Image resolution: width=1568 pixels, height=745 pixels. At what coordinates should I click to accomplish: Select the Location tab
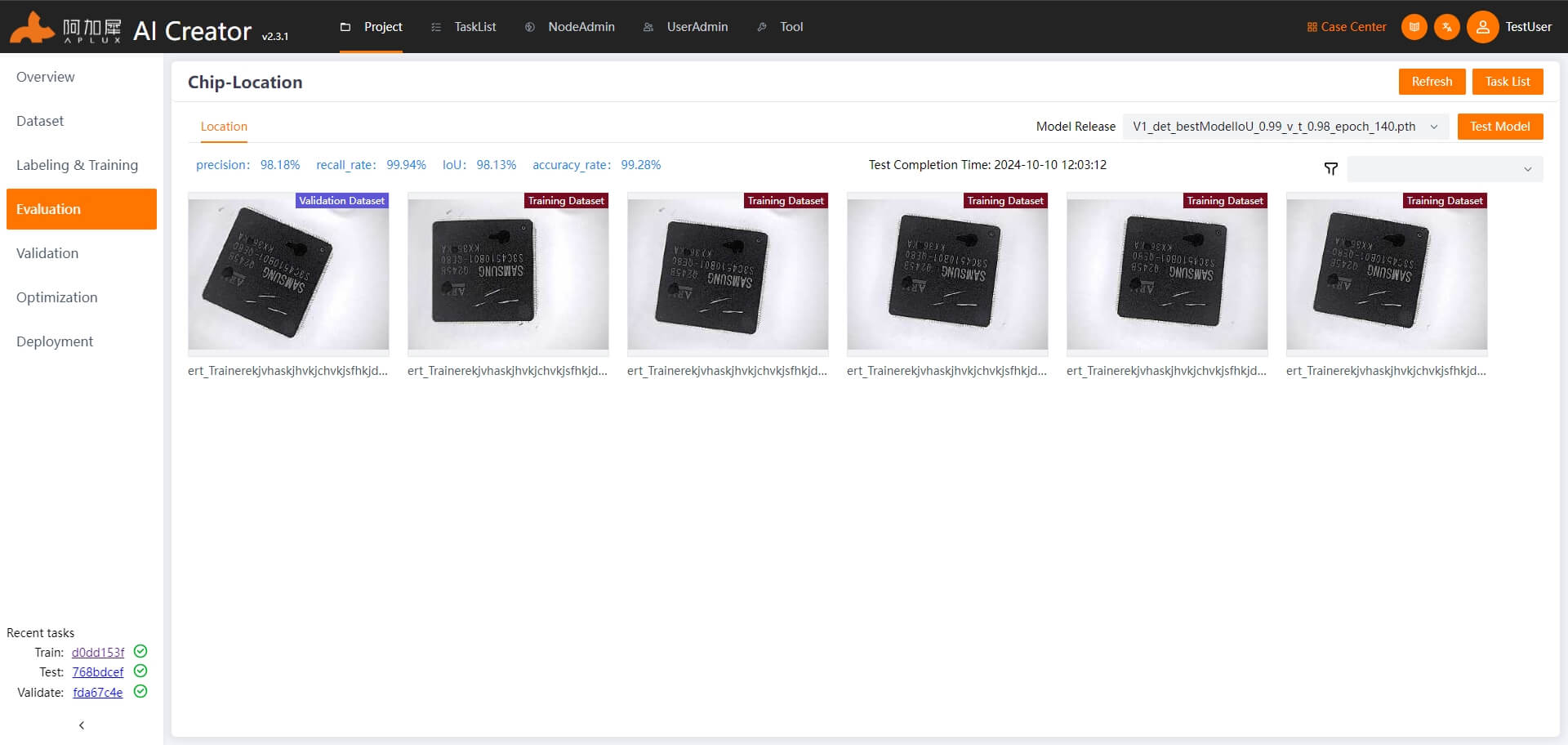click(x=224, y=127)
